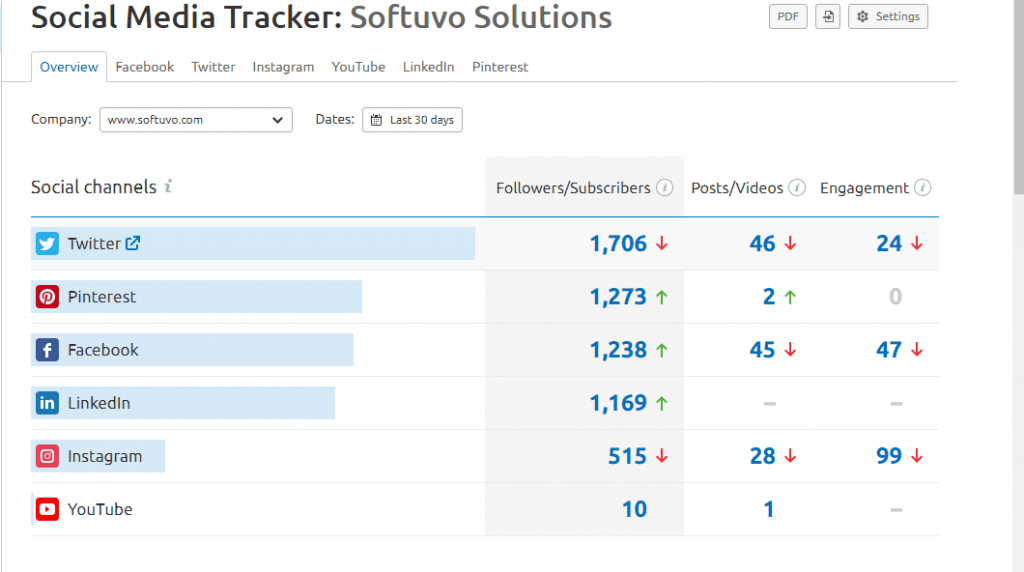Switch to the Pinterest tab
Screen dimensions: 1024x572
[500, 67]
